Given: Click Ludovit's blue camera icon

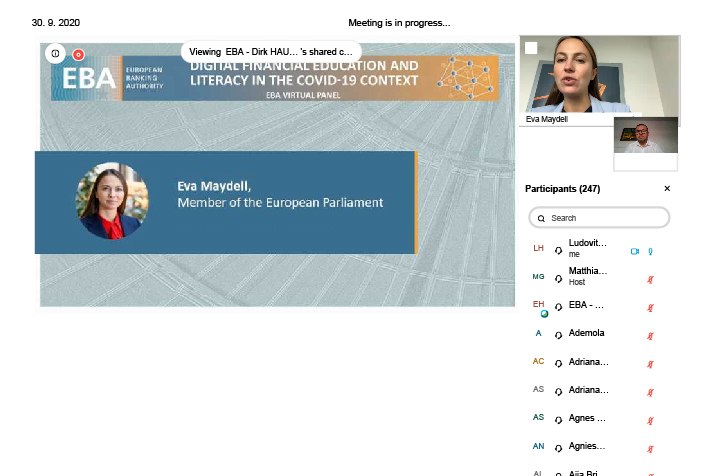Looking at the screenshot, I should (634, 251).
